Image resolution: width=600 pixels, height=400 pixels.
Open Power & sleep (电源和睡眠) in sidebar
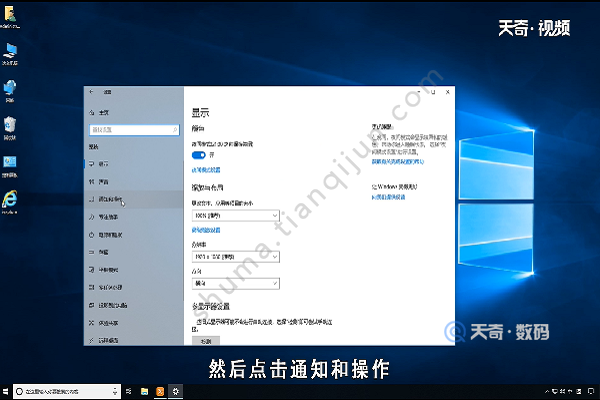pos(134,235)
